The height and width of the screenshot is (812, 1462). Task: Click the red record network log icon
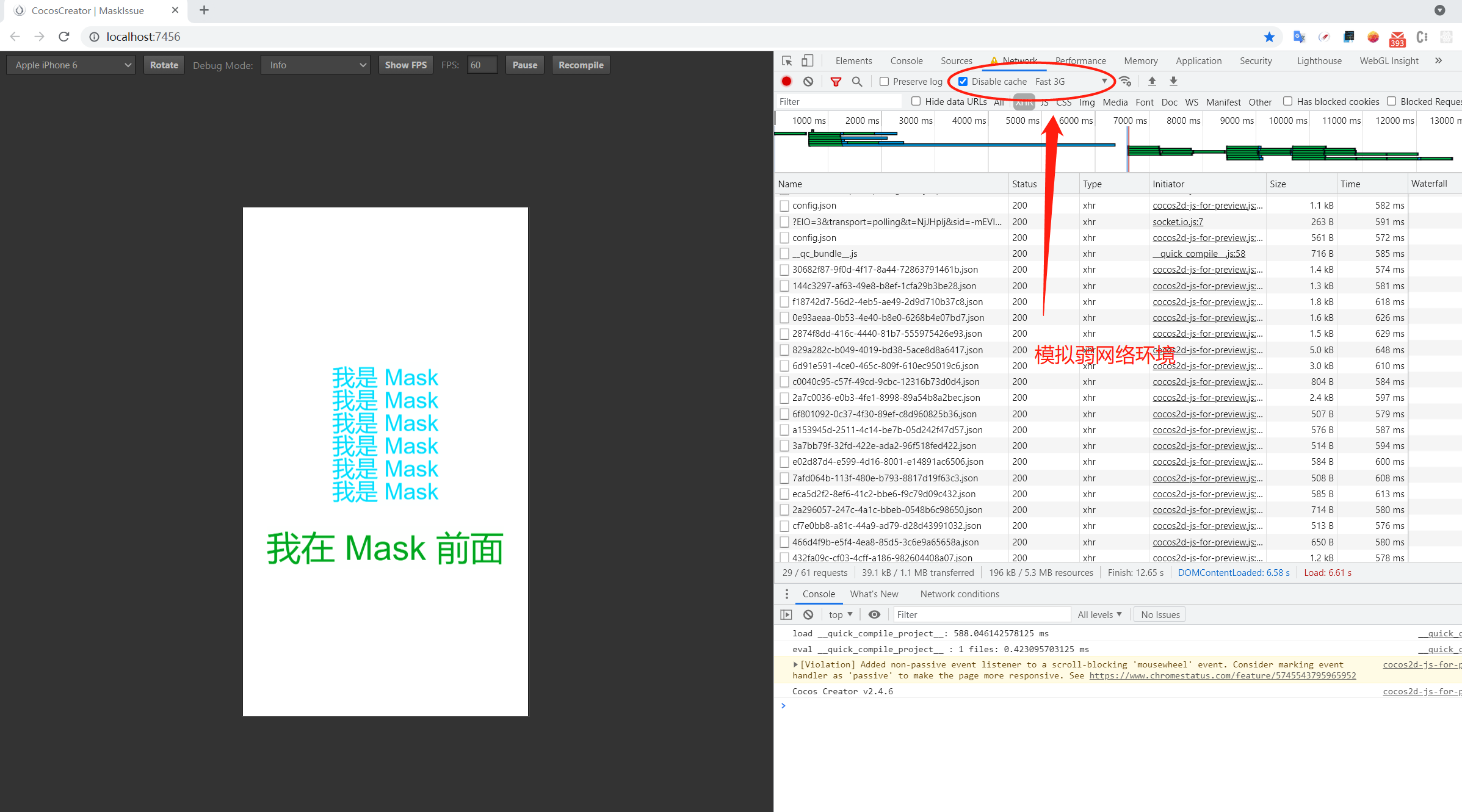tap(786, 81)
